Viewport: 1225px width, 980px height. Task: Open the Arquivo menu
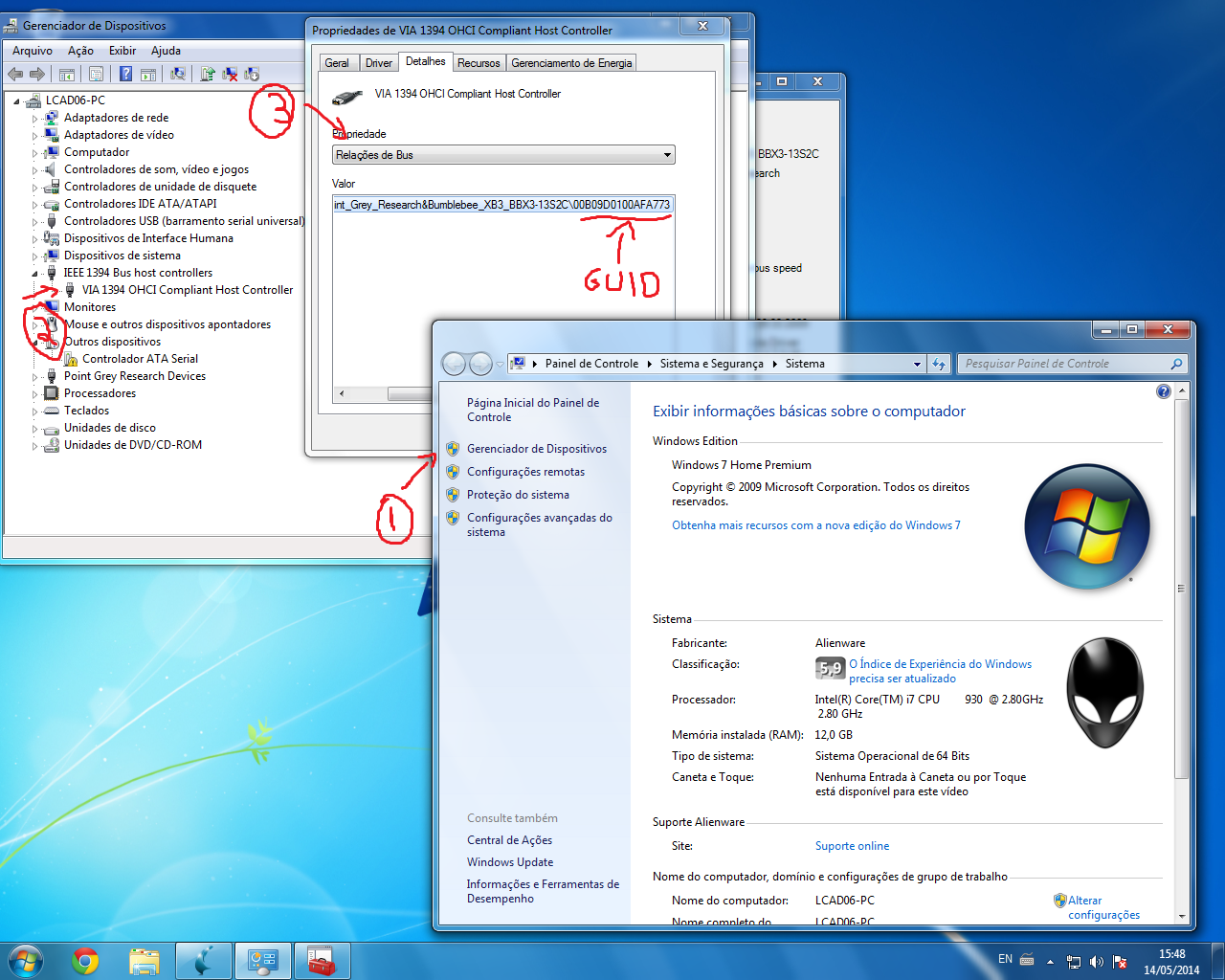(x=33, y=51)
